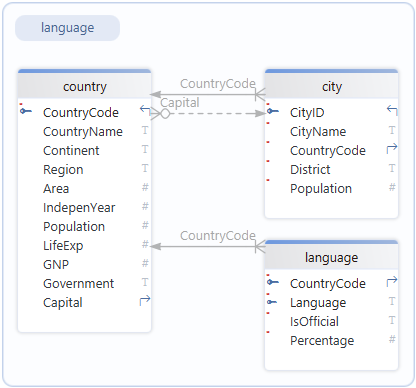416x388 pixels.
Task: Click the number type icon on city Population
Action: point(392,187)
